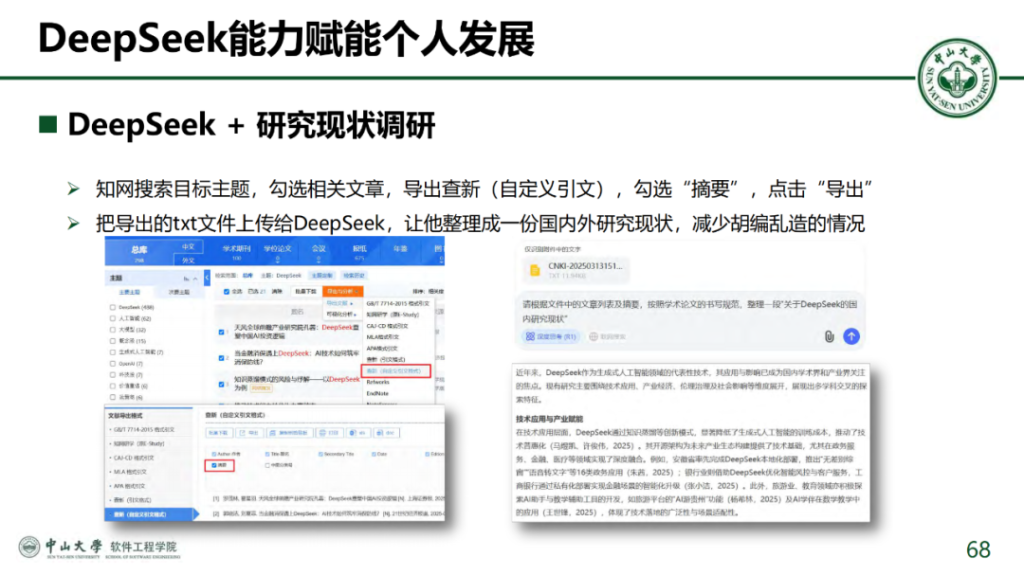Open the CNKI txt file attachment
The image size is (1024, 576).
(x=576, y=270)
